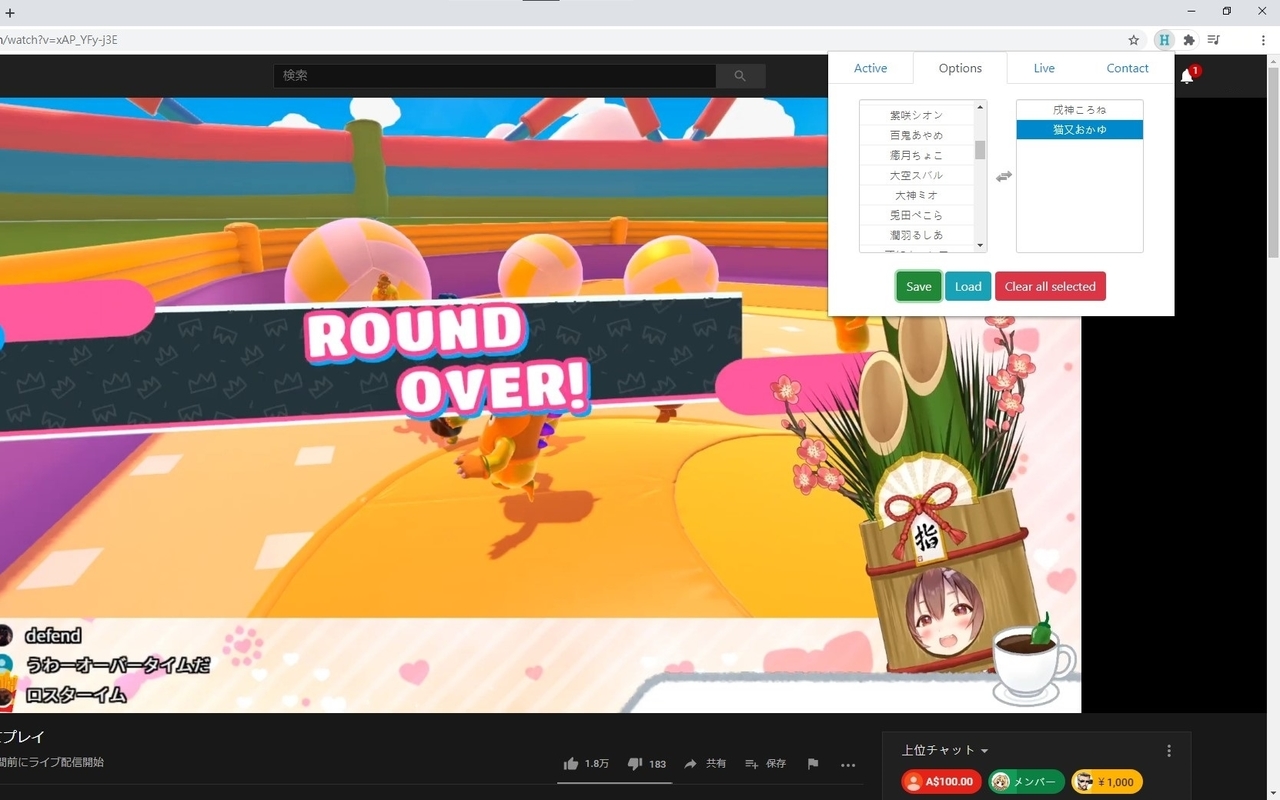Click the left list scroll-up arrow
Viewport: 1280px width, 800px height.
[980, 107]
